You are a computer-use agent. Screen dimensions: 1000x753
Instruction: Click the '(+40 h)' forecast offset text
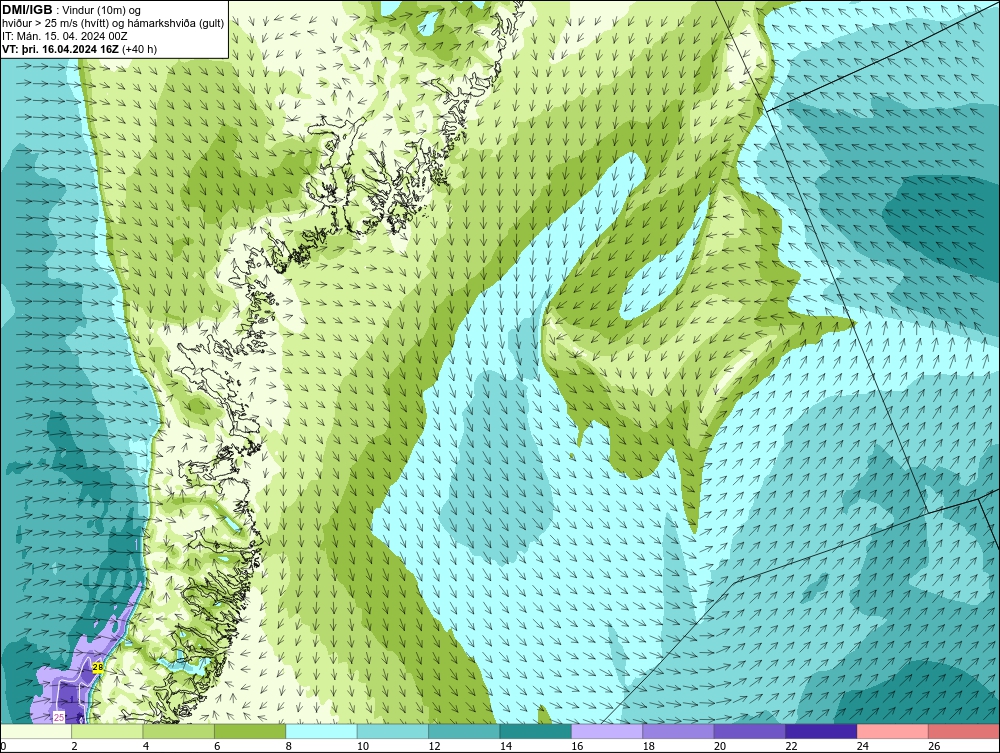pyautogui.click(x=138, y=49)
